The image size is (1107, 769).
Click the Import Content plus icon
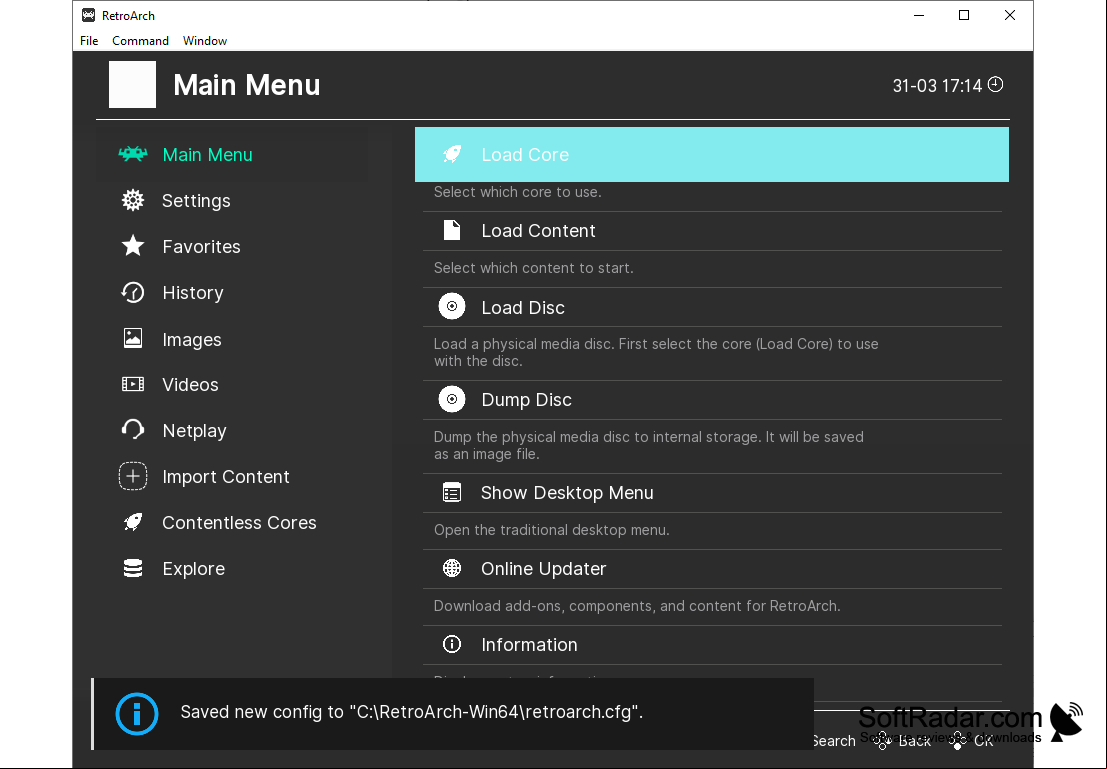[133, 477]
